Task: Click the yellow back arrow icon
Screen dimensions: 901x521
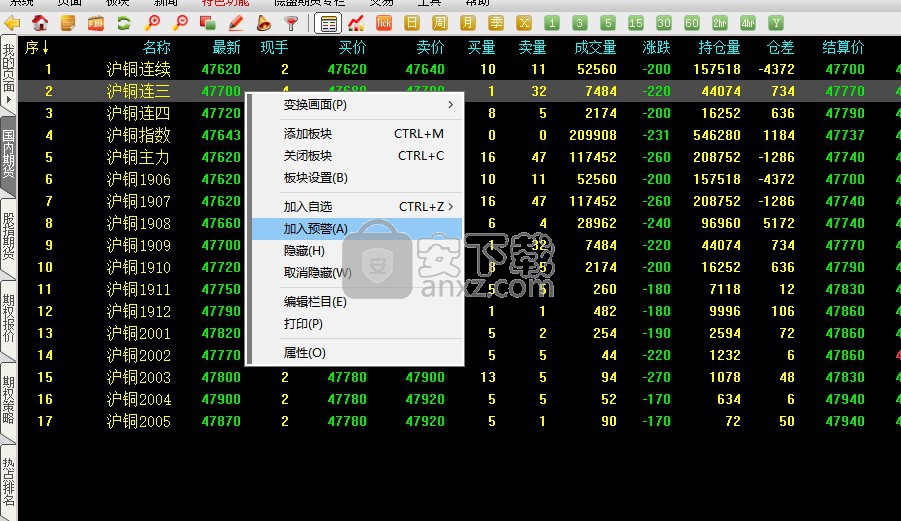Action: point(12,24)
